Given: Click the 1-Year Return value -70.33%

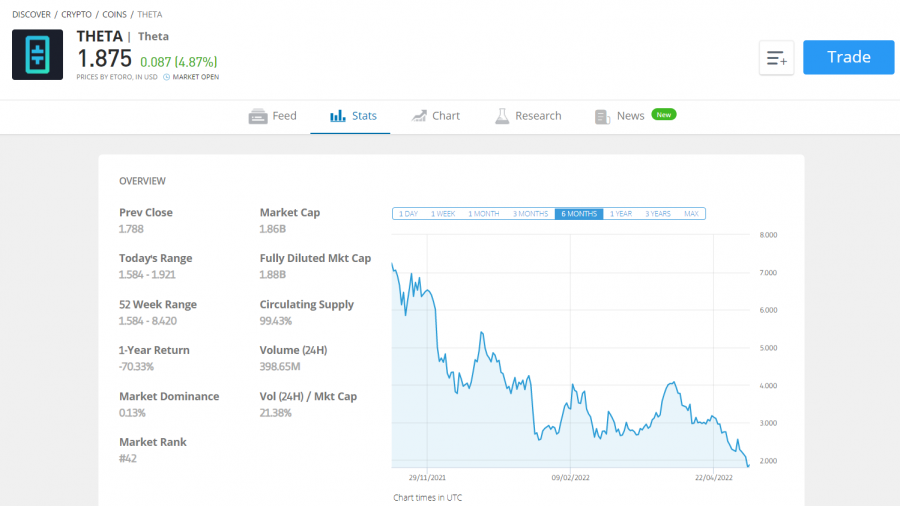Looking at the screenshot, I should (136, 367).
